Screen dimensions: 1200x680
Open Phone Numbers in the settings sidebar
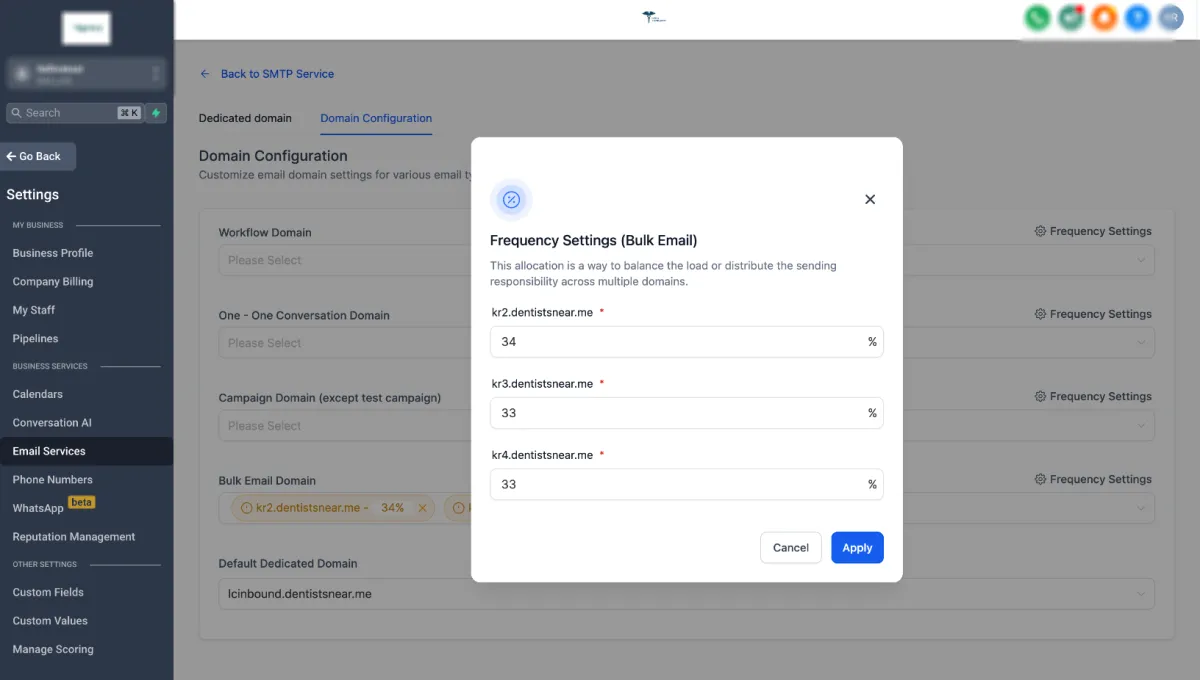click(x=52, y=480)
